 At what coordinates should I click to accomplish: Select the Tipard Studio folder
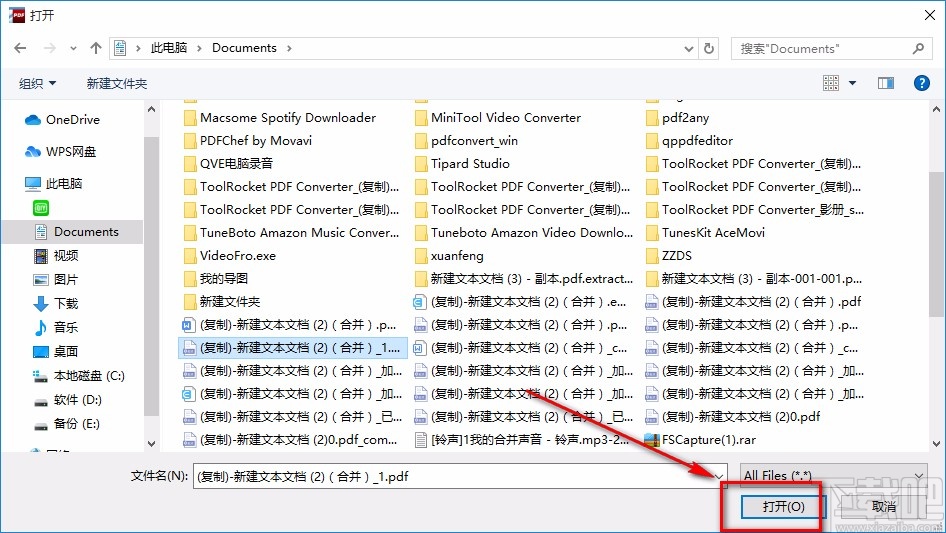pos(462,164)
